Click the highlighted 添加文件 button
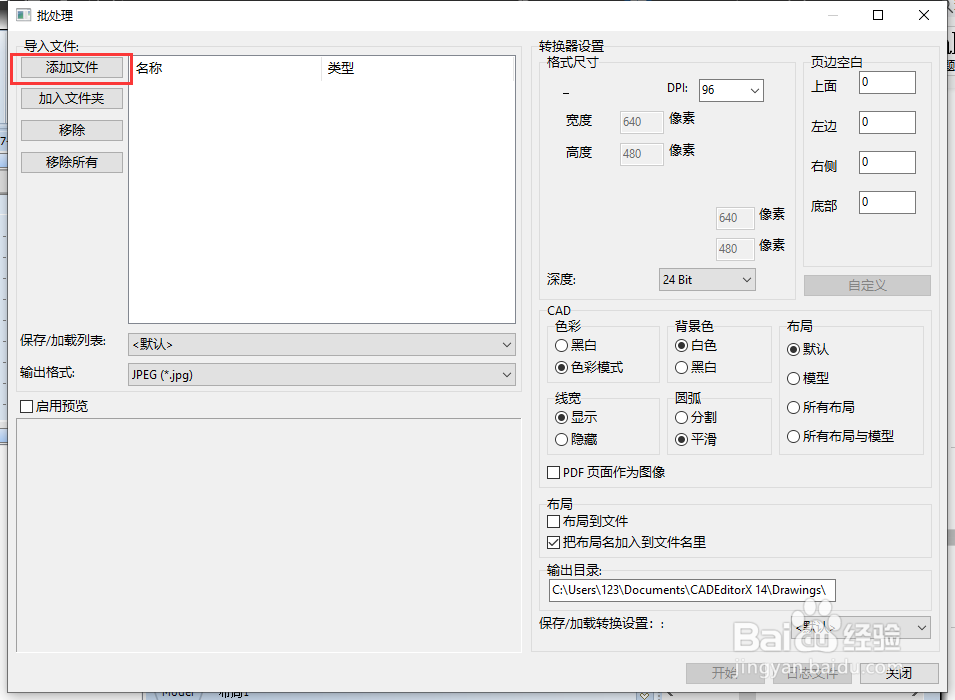 pyautogui.click(x=70, y=68)
